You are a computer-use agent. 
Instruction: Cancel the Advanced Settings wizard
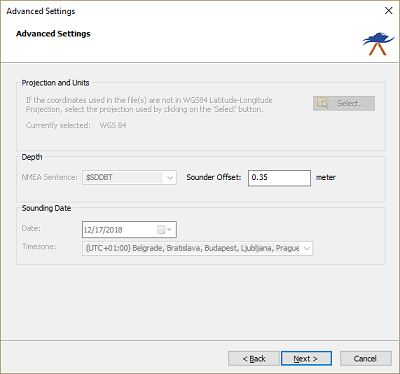coord(366,358)
